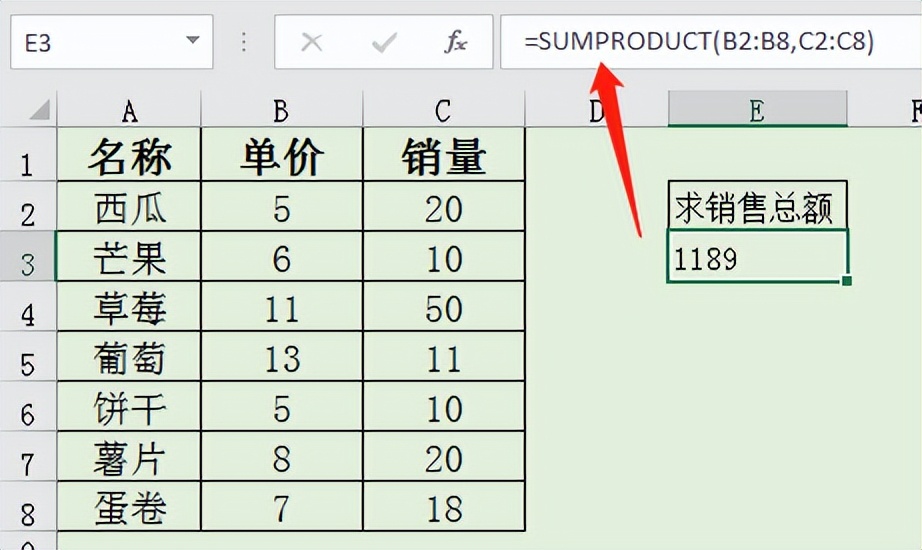Select column E header
The image size is (922, 550).
757,110
